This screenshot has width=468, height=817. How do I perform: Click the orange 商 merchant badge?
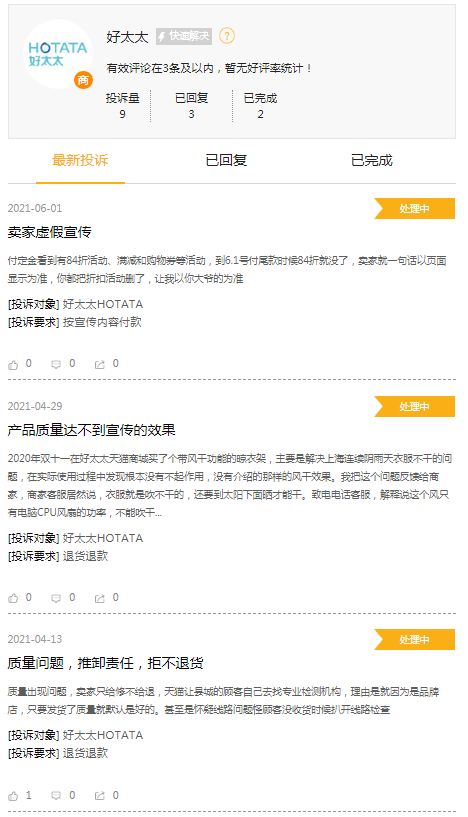(83, 80)
